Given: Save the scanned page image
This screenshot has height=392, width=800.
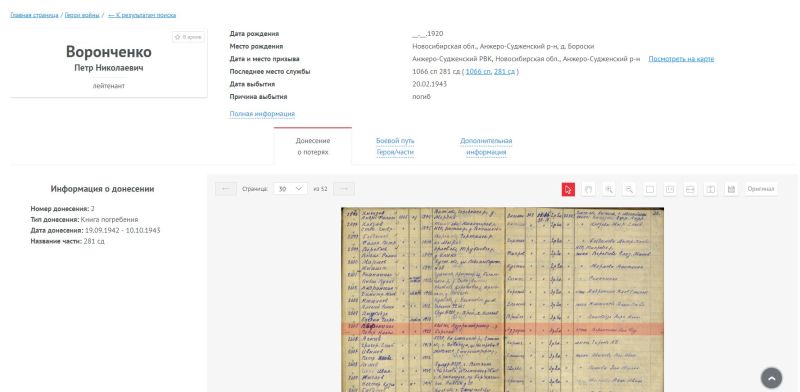Looking at the screenshot, I should tap(731, 189).
